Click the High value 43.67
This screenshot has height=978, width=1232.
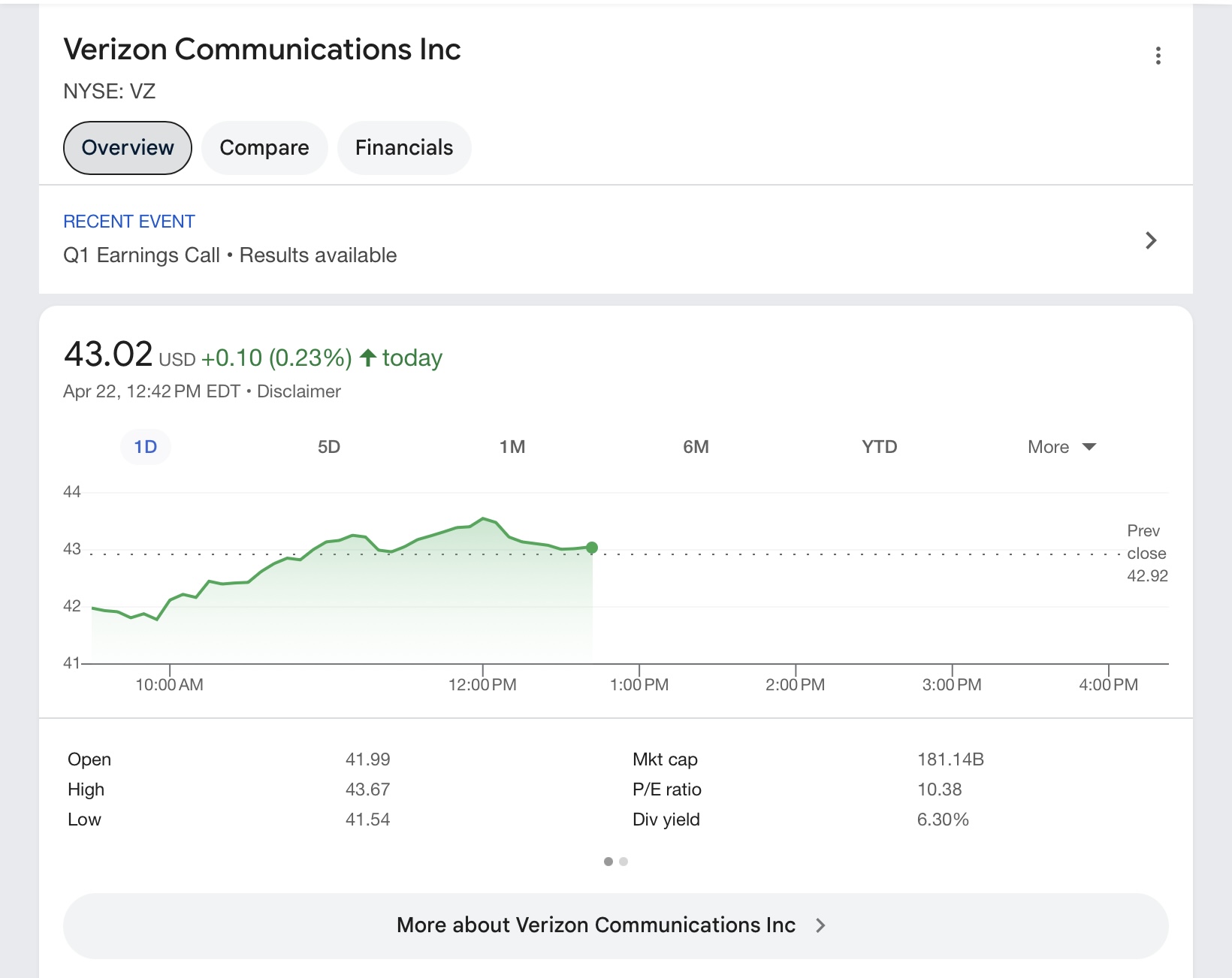point(368,789)
